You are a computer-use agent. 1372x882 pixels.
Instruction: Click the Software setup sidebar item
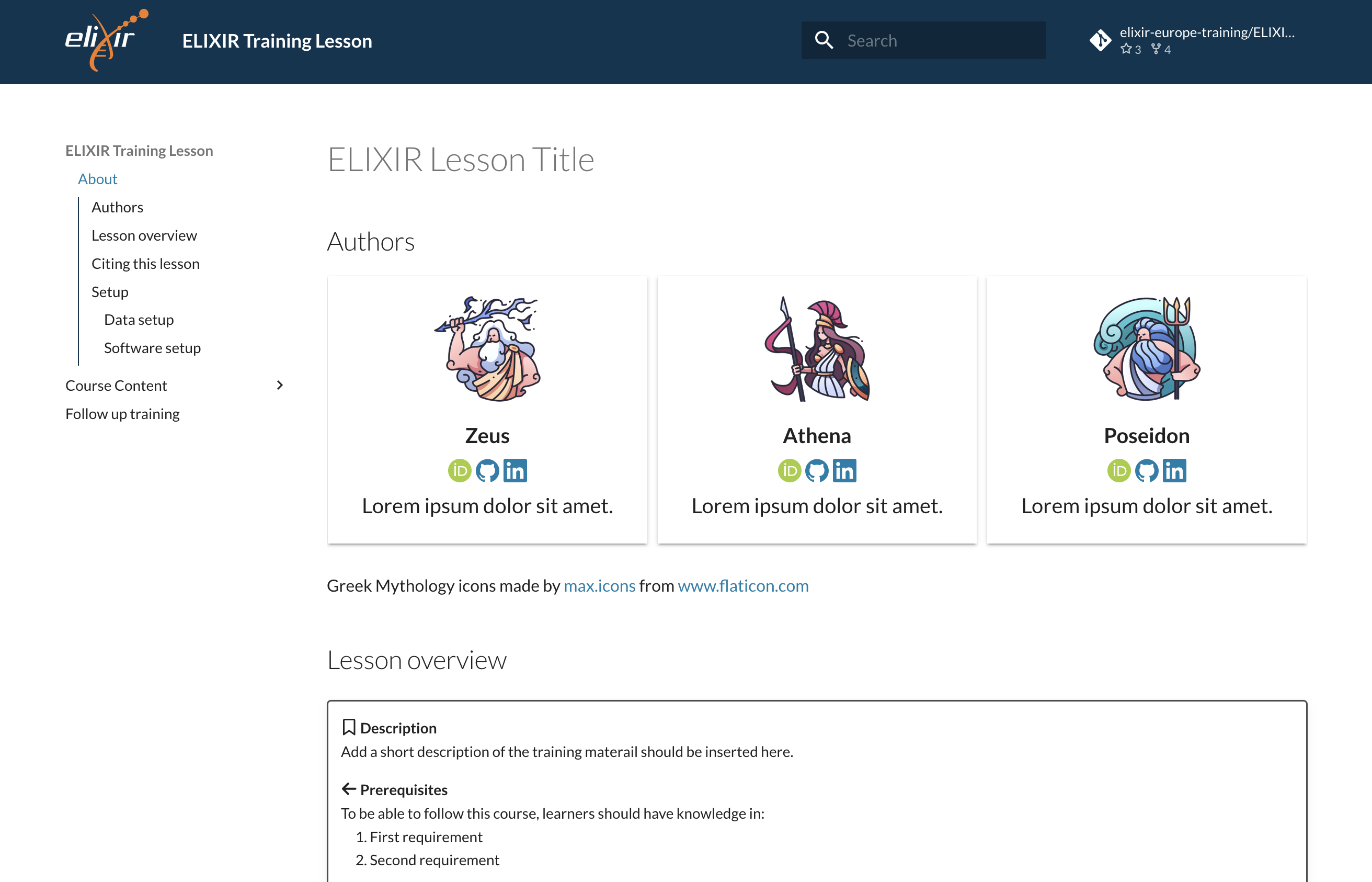click(x=153, y=348)
